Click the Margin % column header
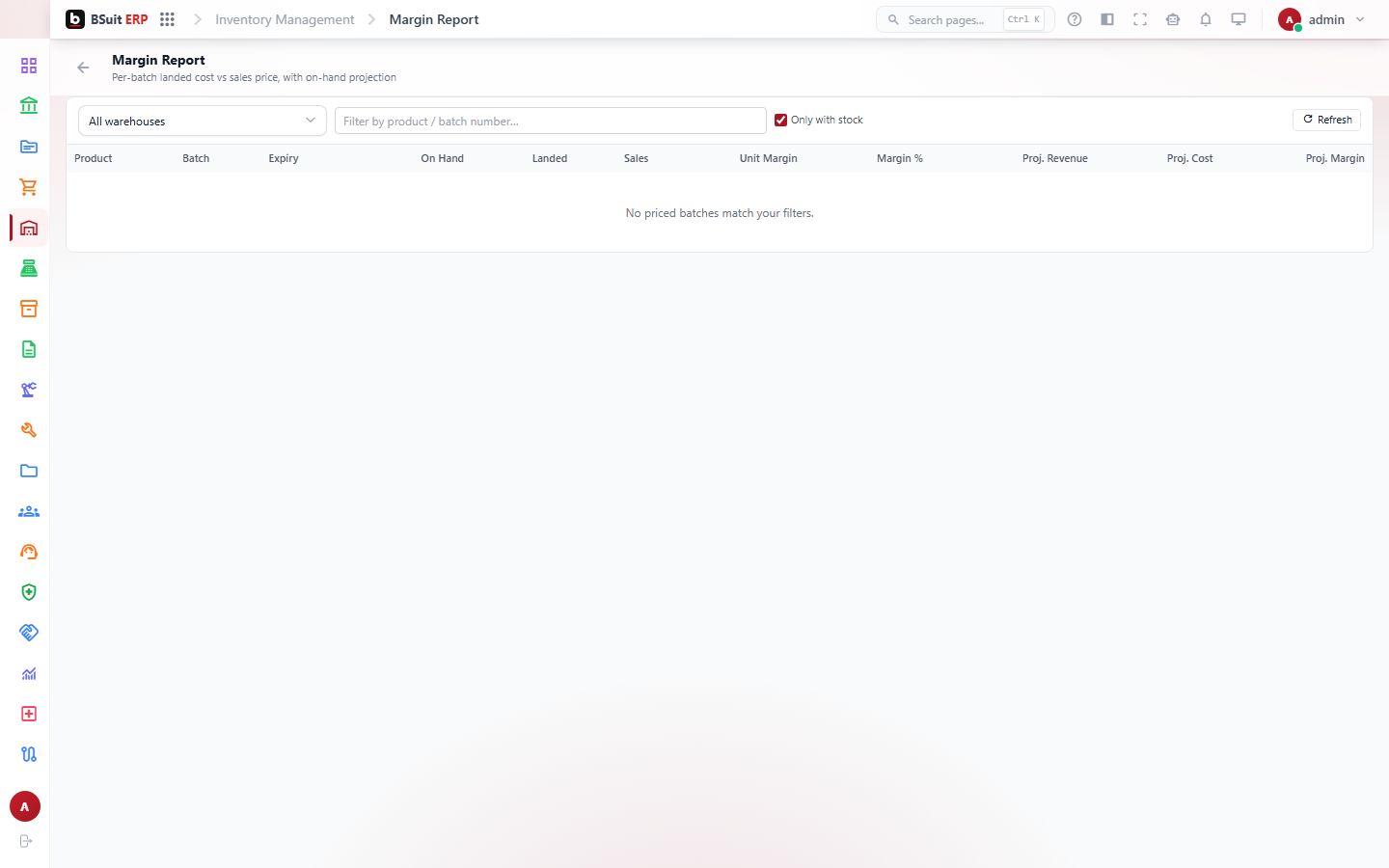The image size is (1389, 868). pyautogui.click(x=900, y=158)
